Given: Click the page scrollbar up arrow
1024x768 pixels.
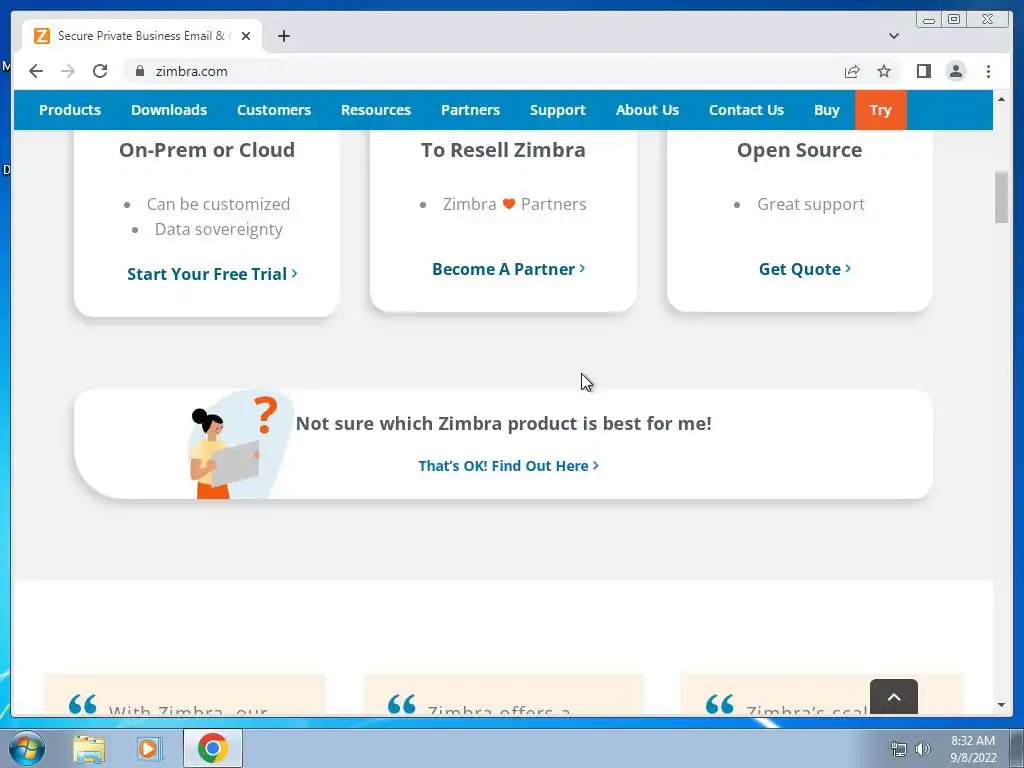Looking at the screenshot, I should click(1001, 99).
